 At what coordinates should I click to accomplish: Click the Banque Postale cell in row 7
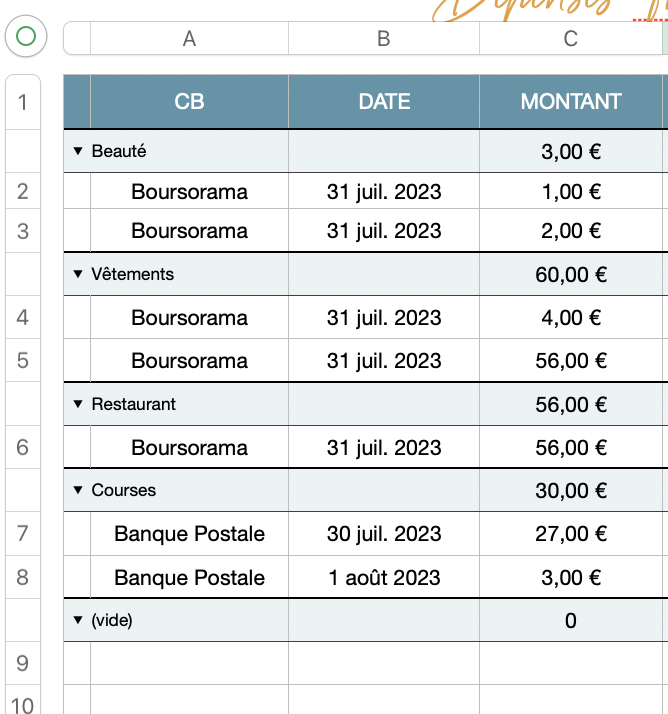pyautogui.click(x=189, y=534)
